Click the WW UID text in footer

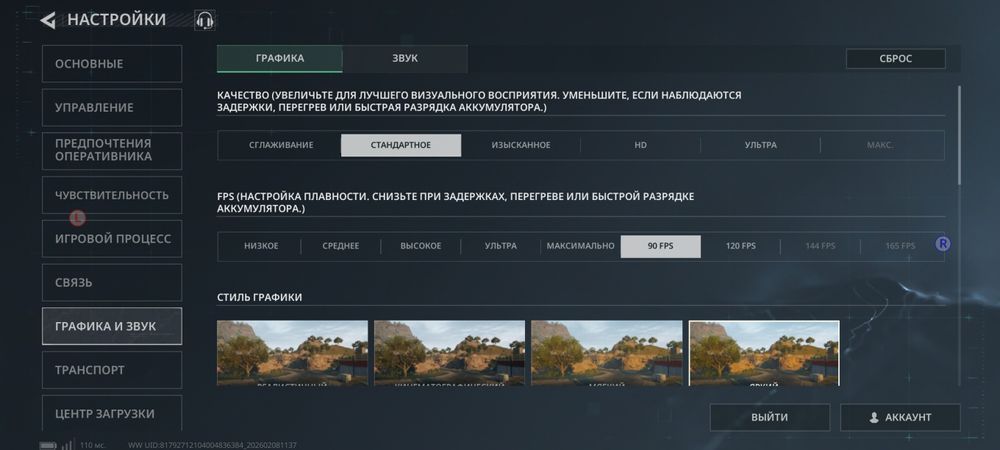(x=212, y=446)
